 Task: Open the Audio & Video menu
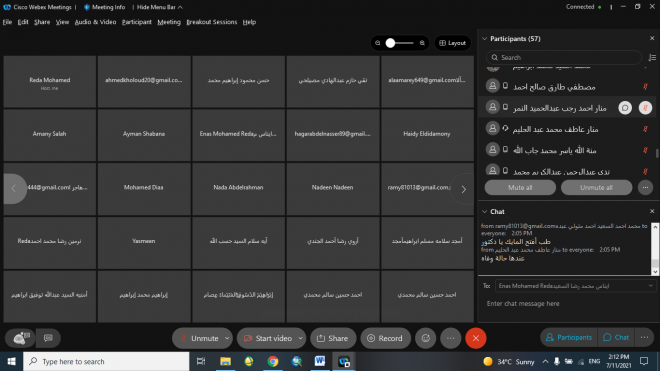coord(95,22)
